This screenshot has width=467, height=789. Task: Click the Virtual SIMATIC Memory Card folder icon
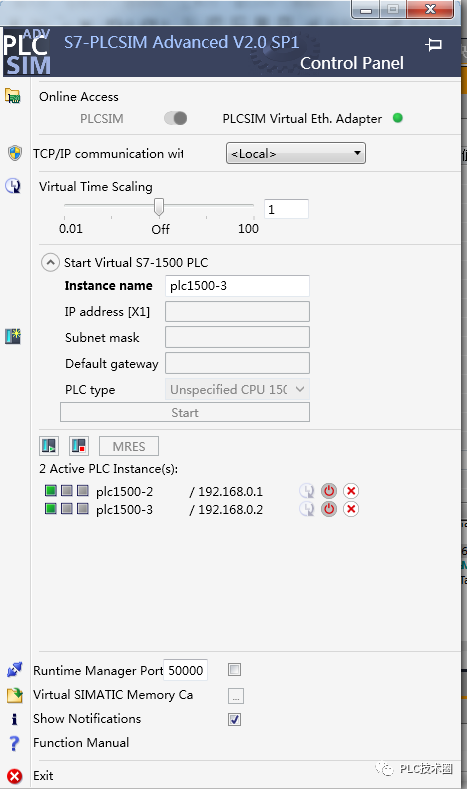(15, 695)
